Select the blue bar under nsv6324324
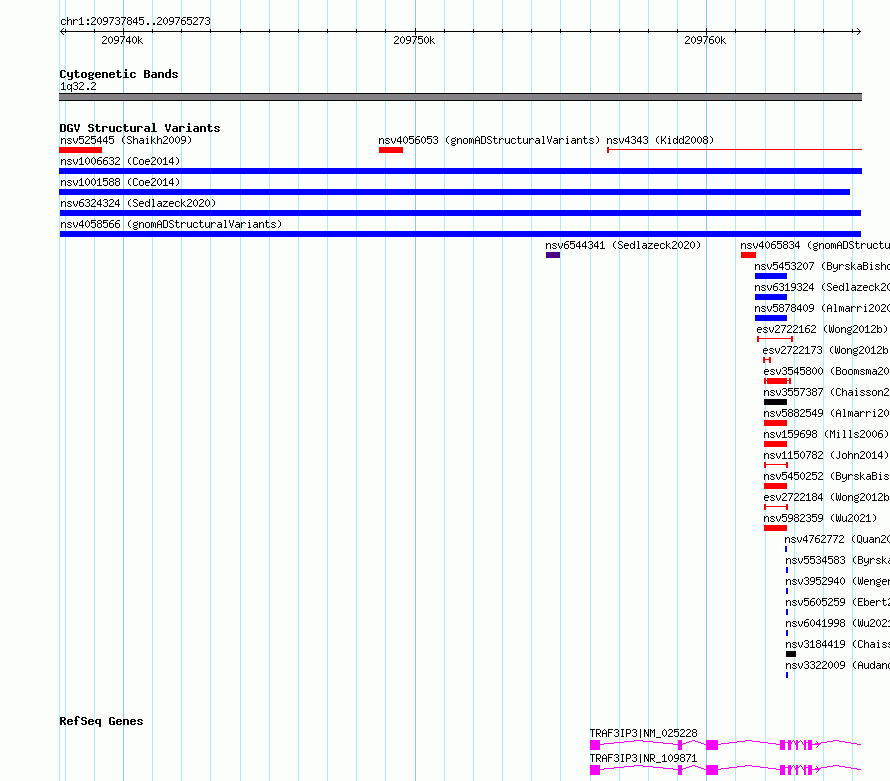Screen dimensions: 890x781 (460, 213)
